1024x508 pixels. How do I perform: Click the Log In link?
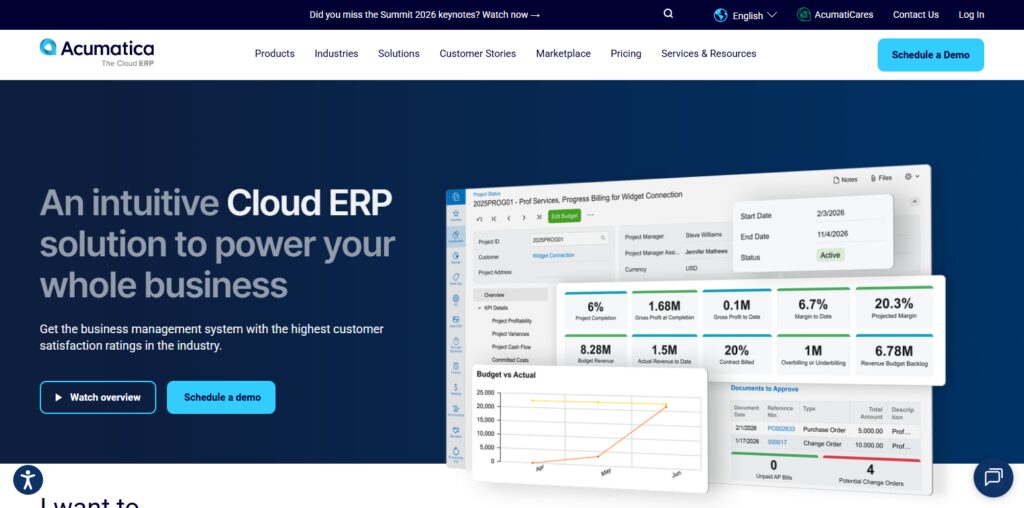tap(971, 14)
